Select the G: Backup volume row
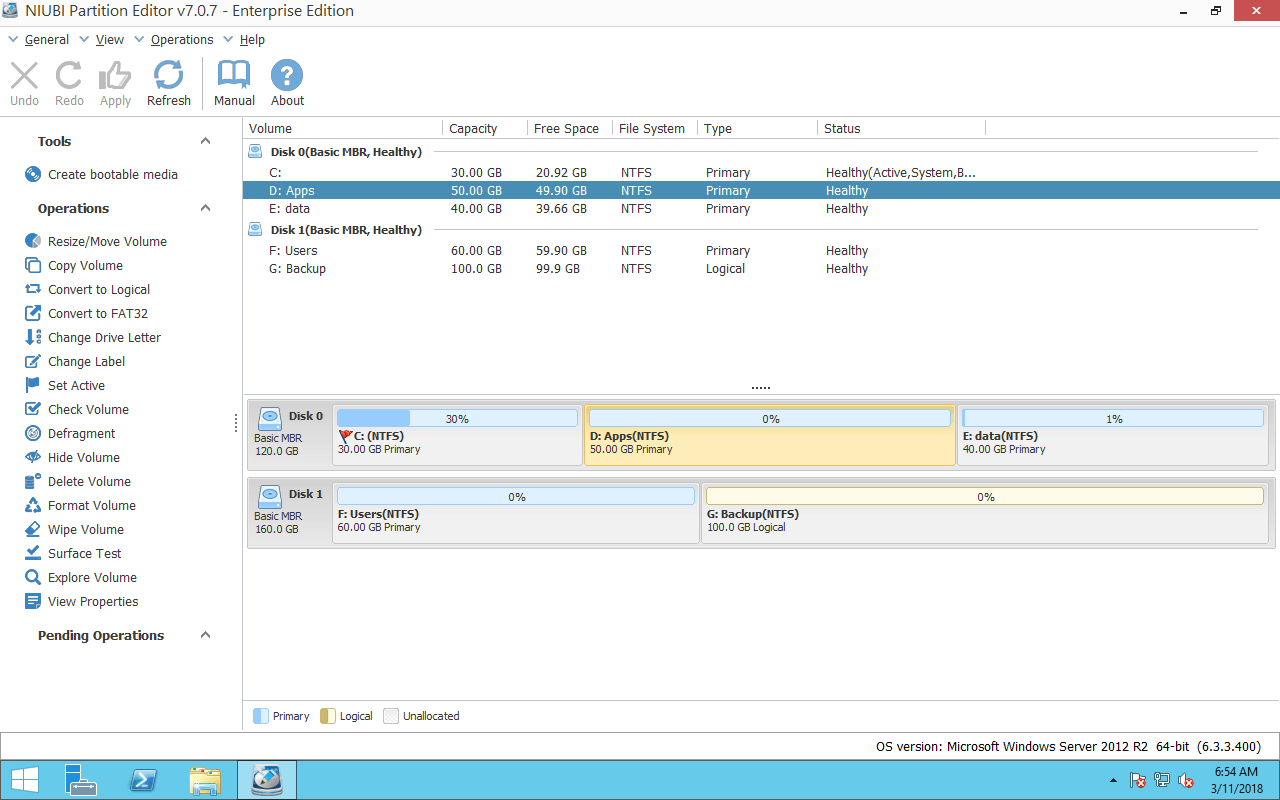Image resolution: width=1280 pixels, height=800 pixels. tap(761, 269)
